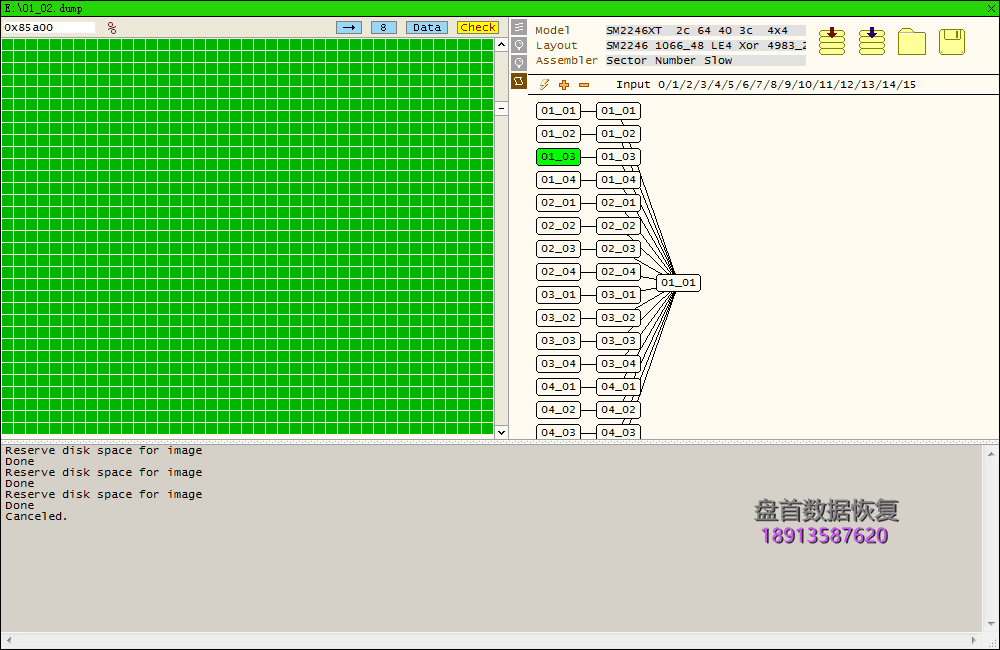Image resolution: width=1000 pixels, height=650 pixels.
Task: Click the minus button beside block map
Action: tap(501, 108)
